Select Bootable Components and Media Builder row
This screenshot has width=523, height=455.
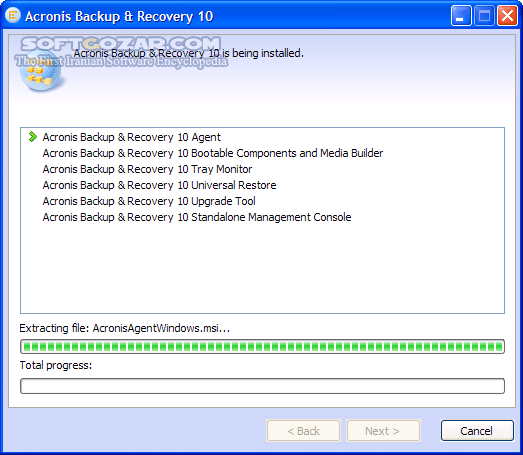[213, 153]
